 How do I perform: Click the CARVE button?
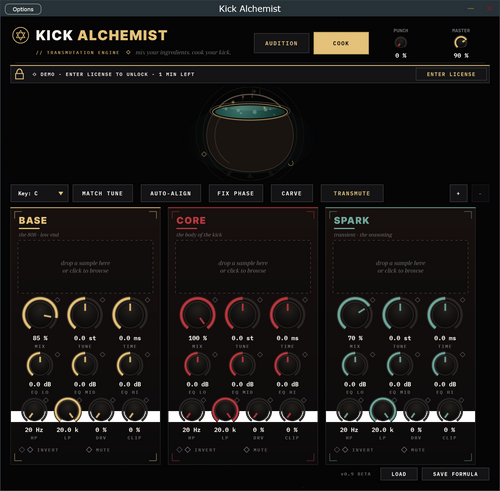coord(292,193)
